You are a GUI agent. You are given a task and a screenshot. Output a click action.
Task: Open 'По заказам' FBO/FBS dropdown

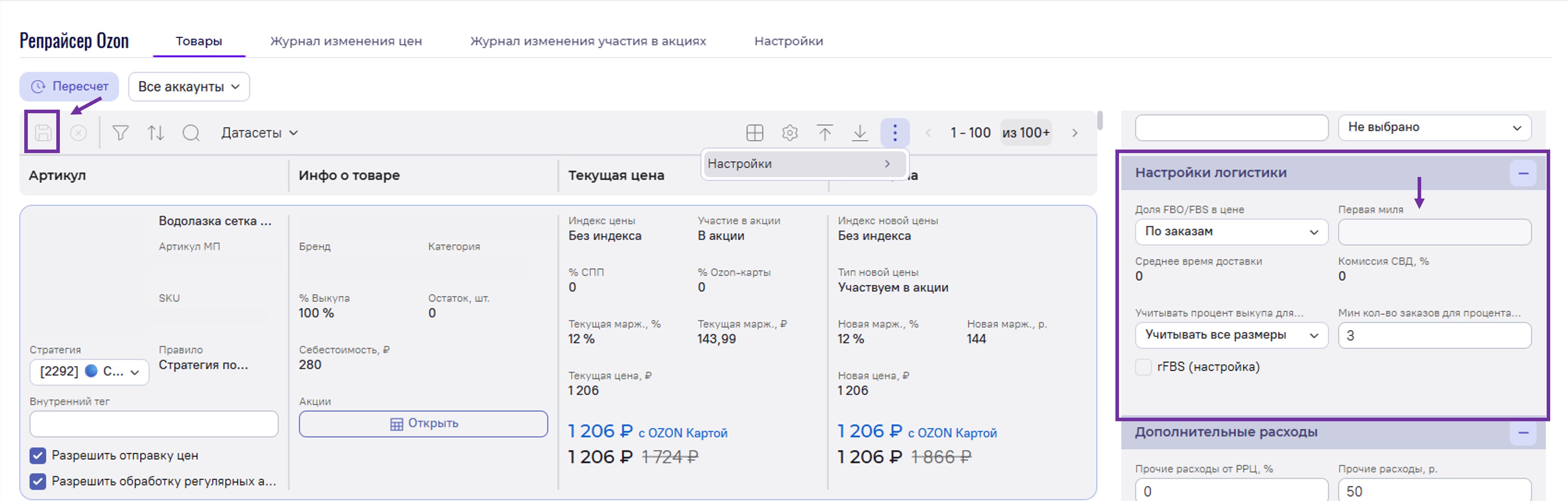(x=1231, y=232)
